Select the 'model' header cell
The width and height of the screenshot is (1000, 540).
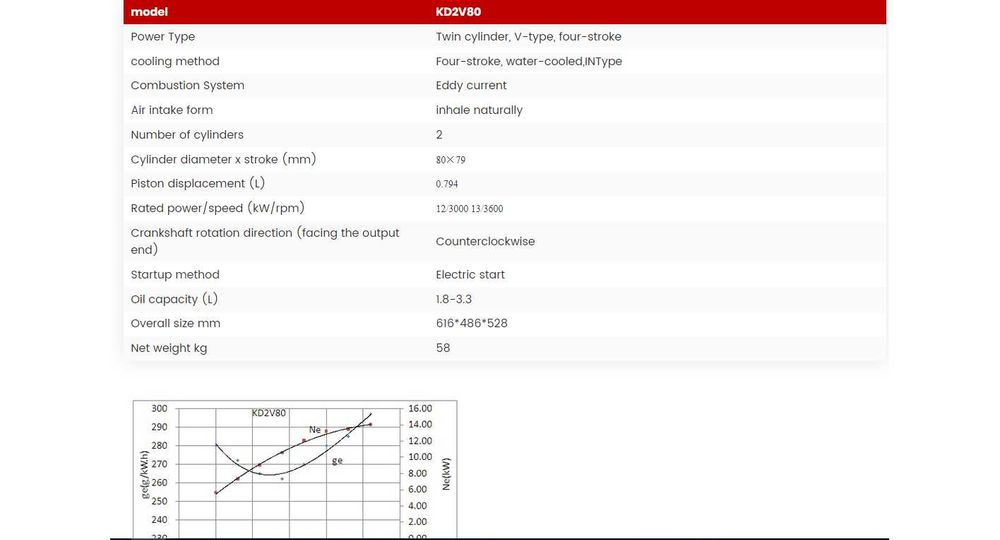point(149,11)
